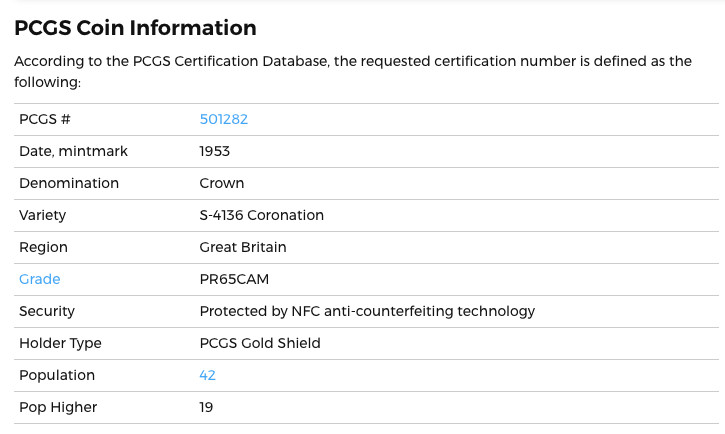Click the PR65CAM grade value

(x=234, y=279)
